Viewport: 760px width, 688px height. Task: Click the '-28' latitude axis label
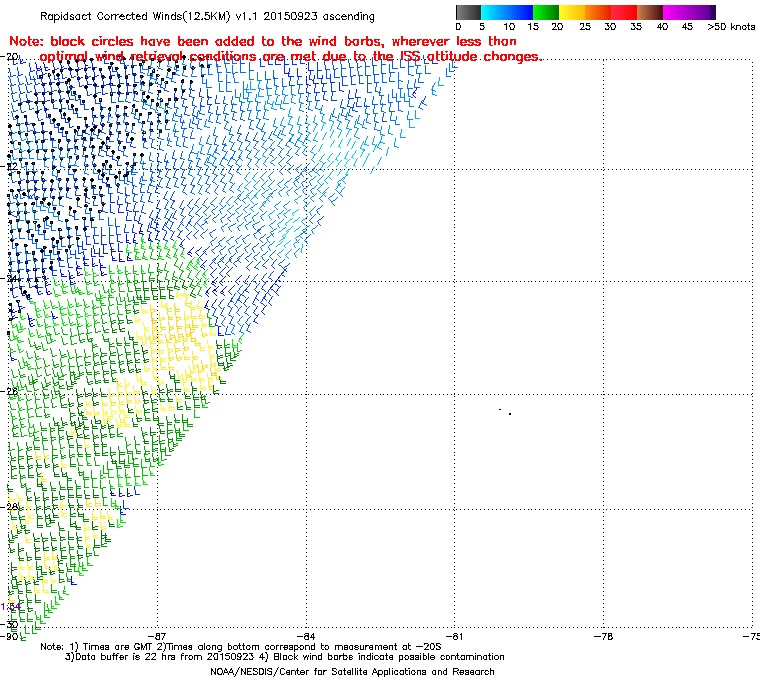10,507
